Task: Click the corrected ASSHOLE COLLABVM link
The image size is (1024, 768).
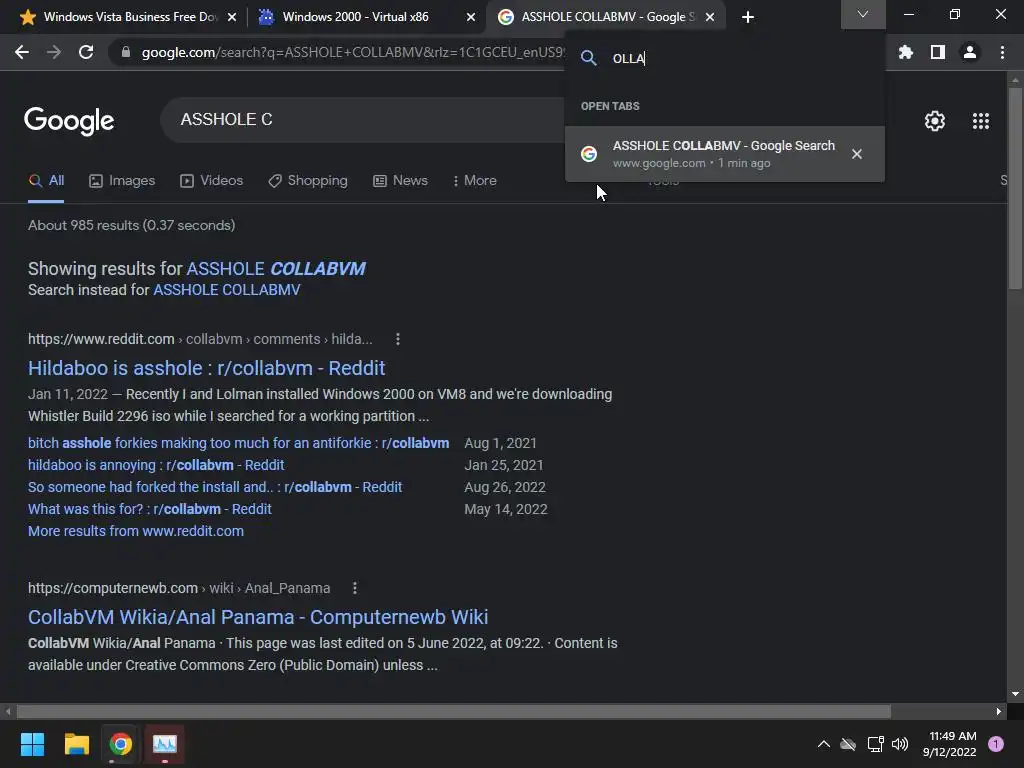Action: 276,268
